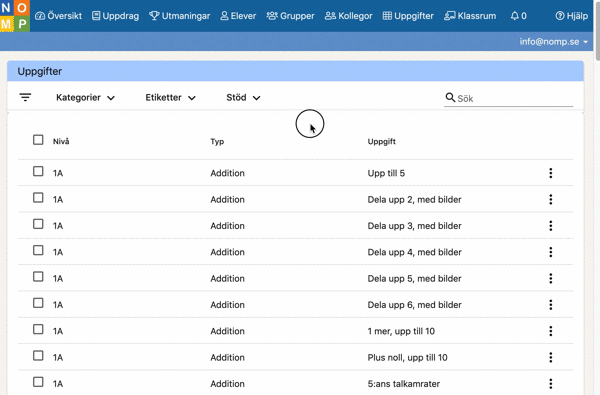Click the notification bell icon
The height and width of the screenshot is (395, 600).
click(x=515, y=16)
